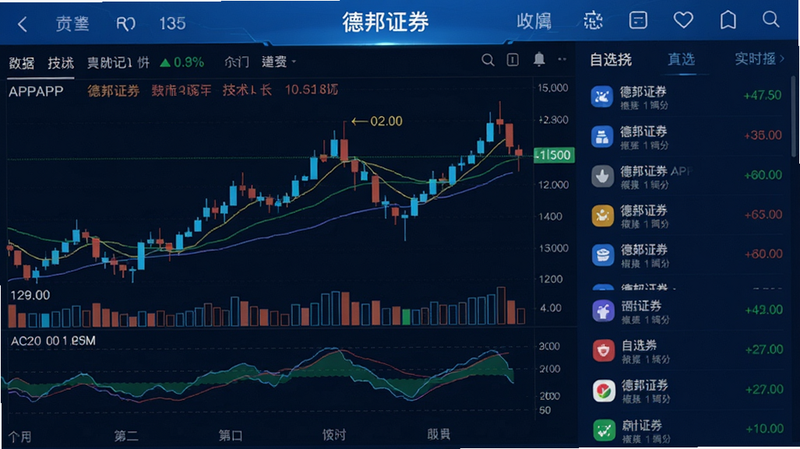Select the 真选 tab in watchlist panel

[681, 59]
